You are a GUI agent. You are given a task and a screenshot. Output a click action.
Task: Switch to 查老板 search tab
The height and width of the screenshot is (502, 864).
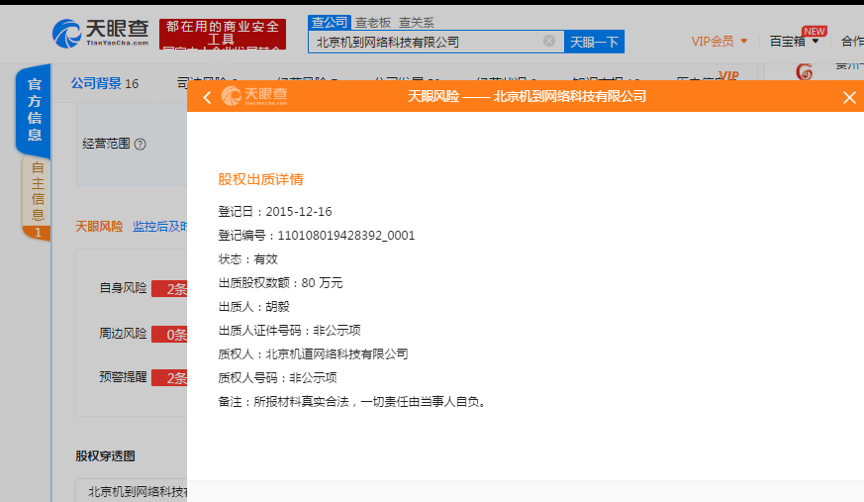pyautogui.click(x=373, y=23)
